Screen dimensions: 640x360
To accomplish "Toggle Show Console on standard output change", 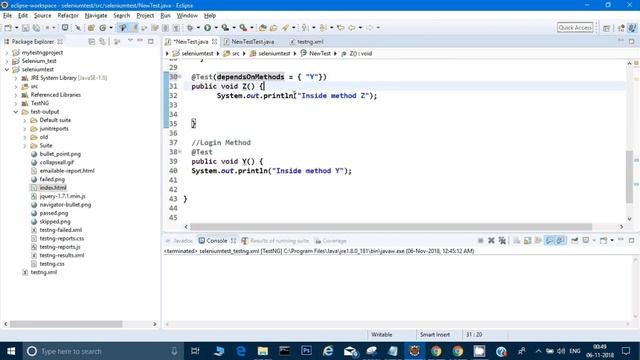I will tap(550, 240).
